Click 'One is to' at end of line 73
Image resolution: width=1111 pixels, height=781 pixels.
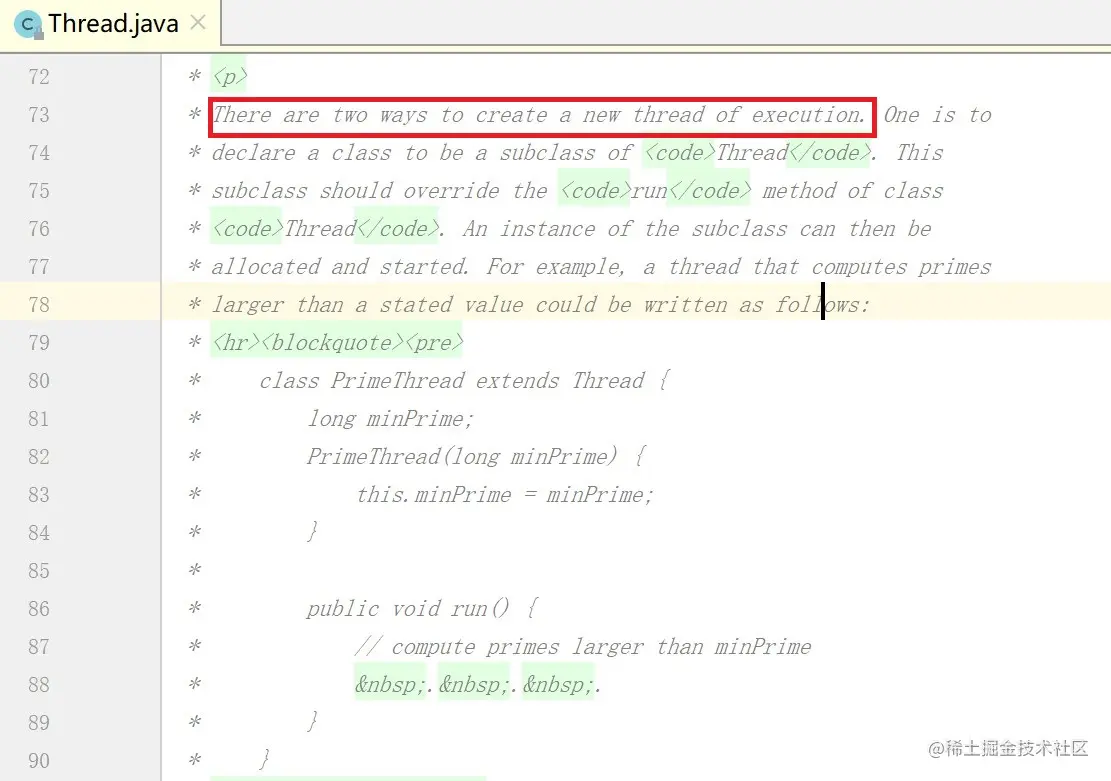[937, 115]
